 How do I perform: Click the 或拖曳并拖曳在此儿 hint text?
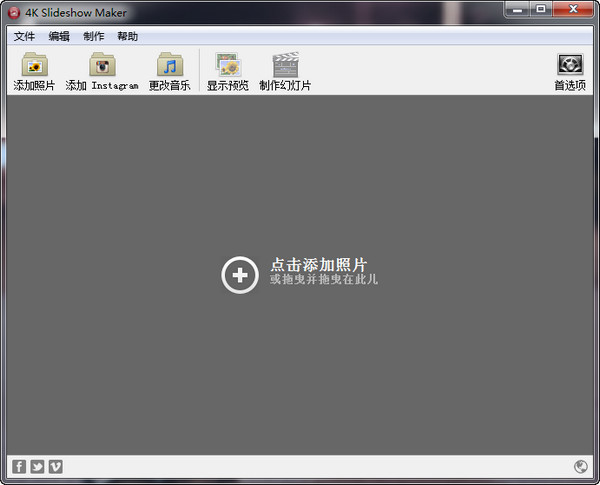(324, 279)
